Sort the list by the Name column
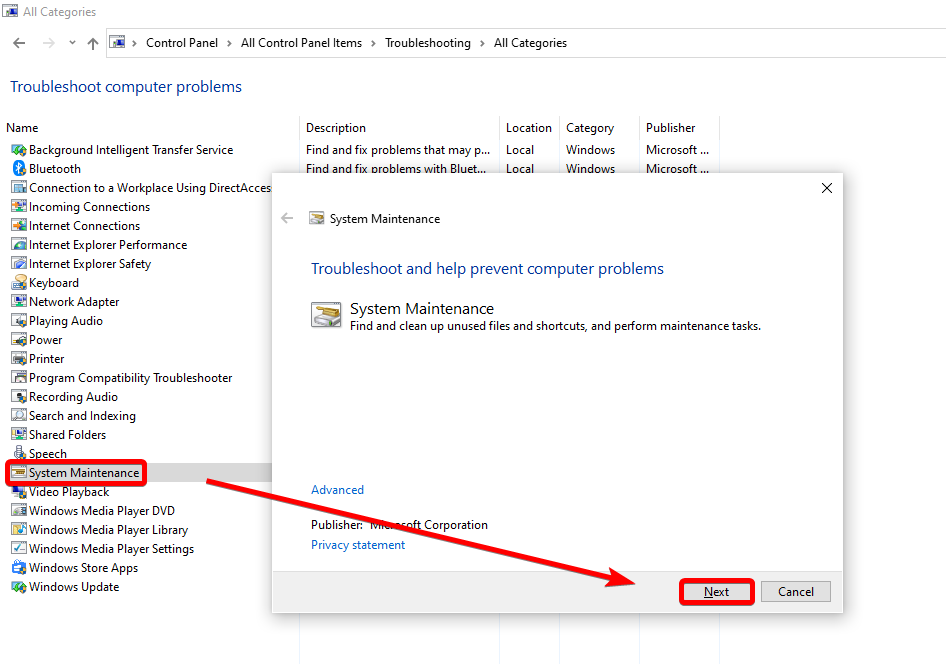The width and height of the screenshot is (946, 664). click(22, 127)
